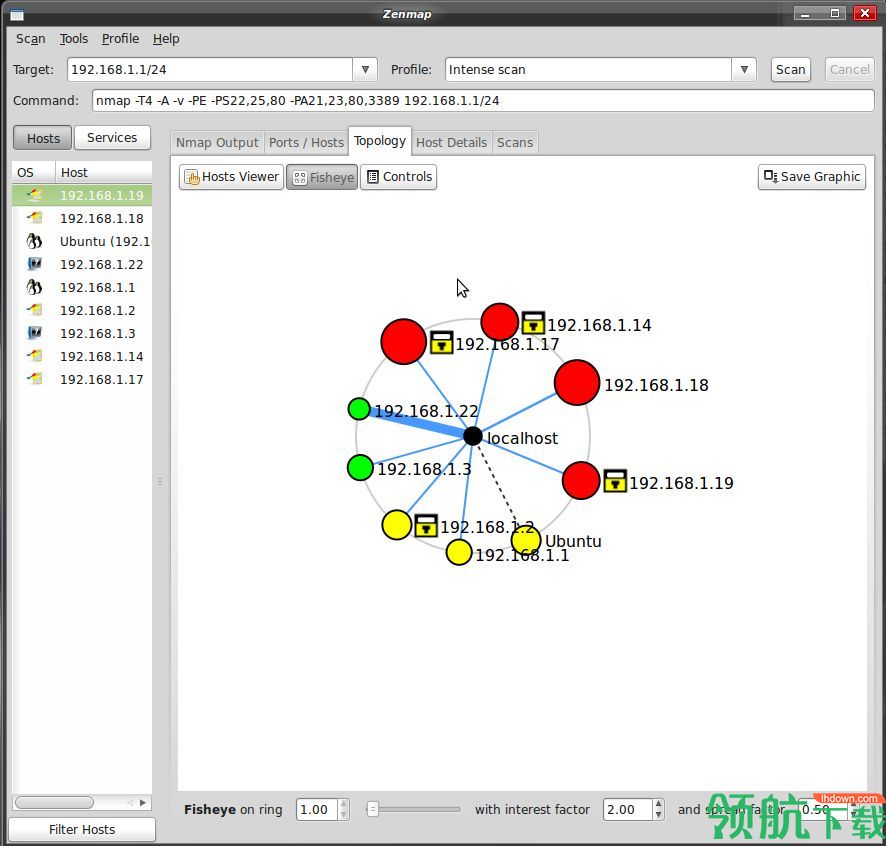The height and width of the screenshot is (846, 886).
Task: Decrease the interest factor stepper
Action: [x=658, y=814]
